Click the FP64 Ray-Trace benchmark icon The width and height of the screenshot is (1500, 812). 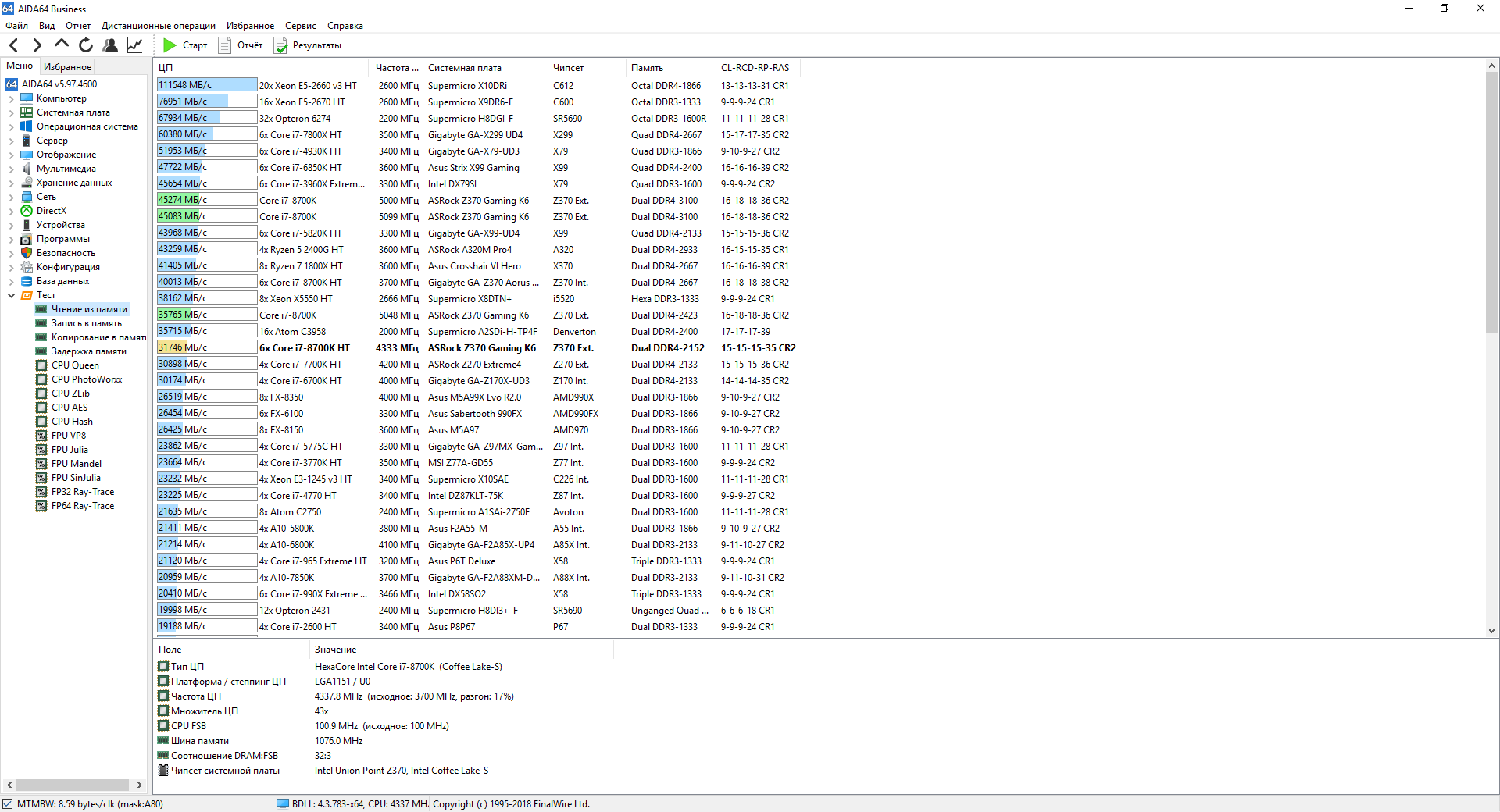pyautogui.click(x=41, y=506)
